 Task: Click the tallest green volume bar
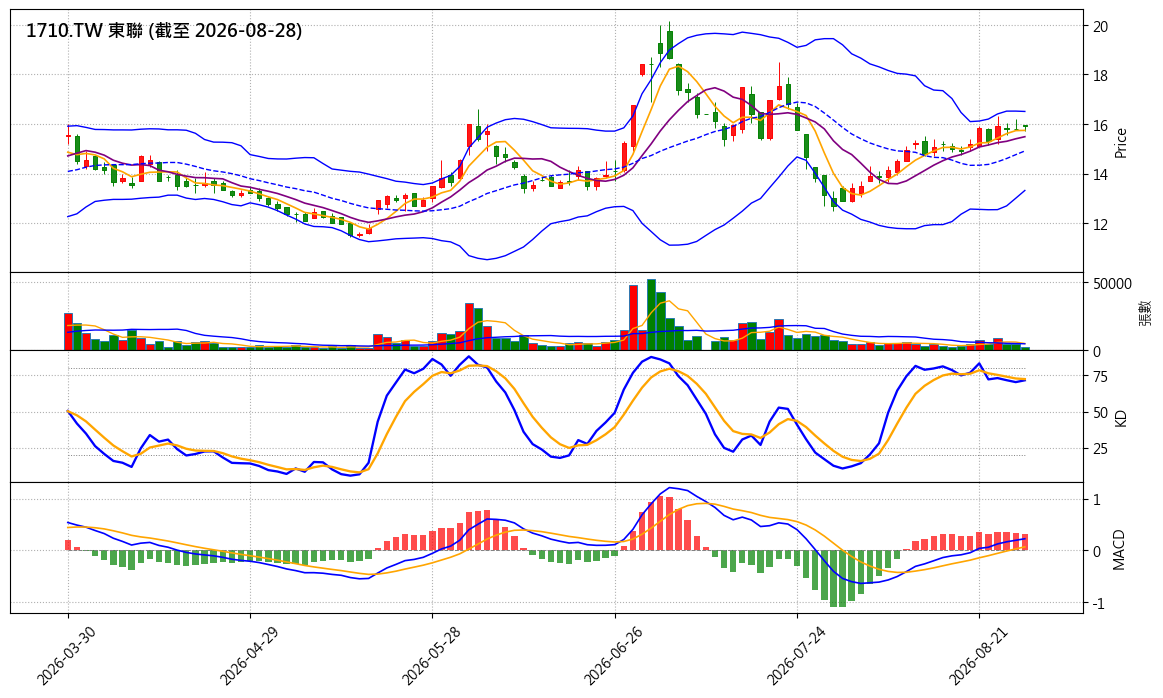(651, 315)
